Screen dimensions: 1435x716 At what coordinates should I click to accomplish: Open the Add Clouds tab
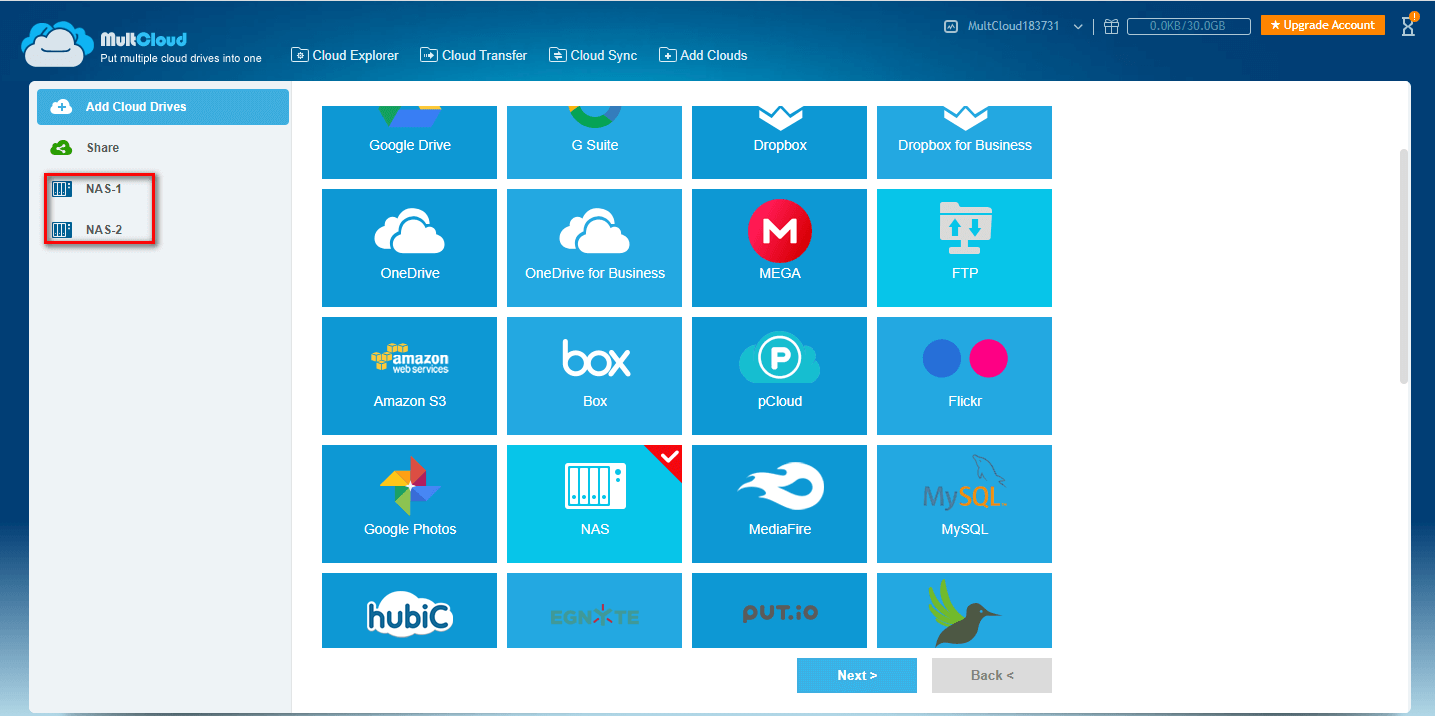coord(703,55)
